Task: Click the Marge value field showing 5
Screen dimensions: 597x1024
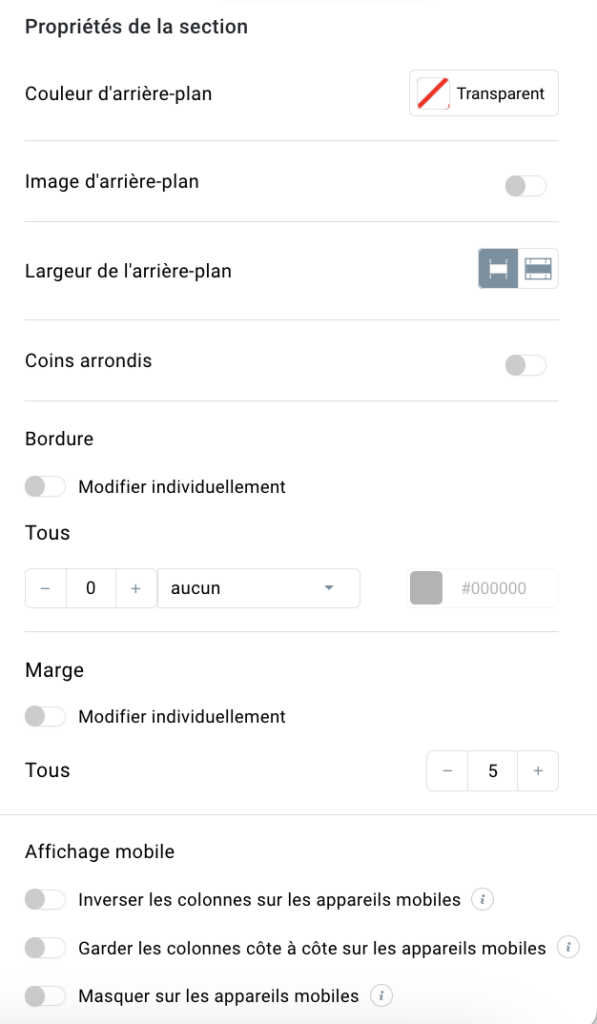Action: pyautogui.click(x=492, y=771)
